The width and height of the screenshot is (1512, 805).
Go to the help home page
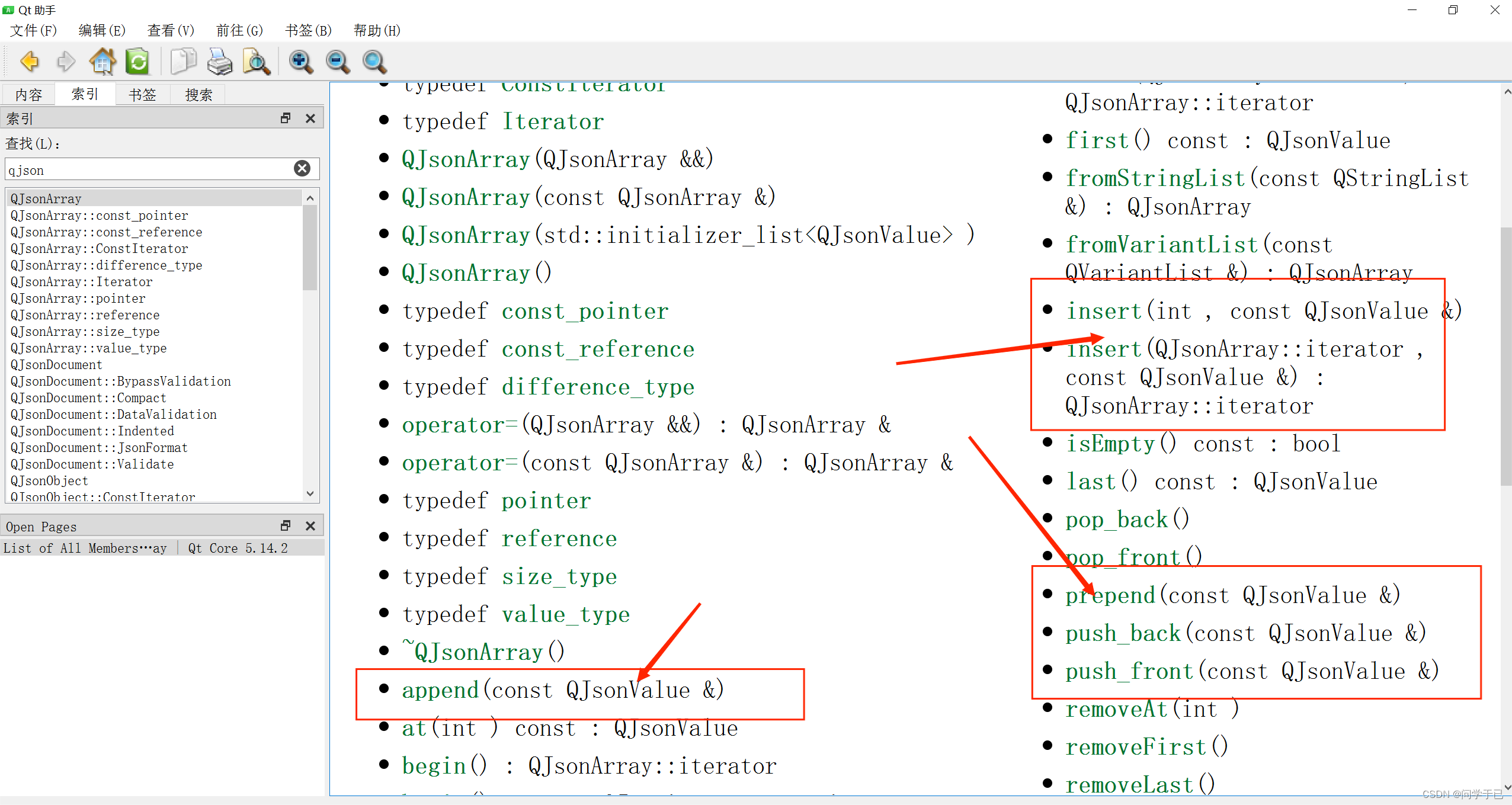[x=102, y=62]
